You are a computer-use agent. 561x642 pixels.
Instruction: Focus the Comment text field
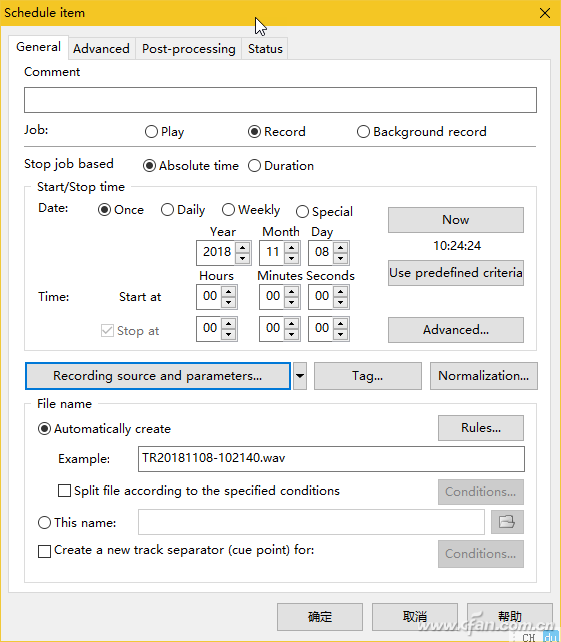(280, 100)
